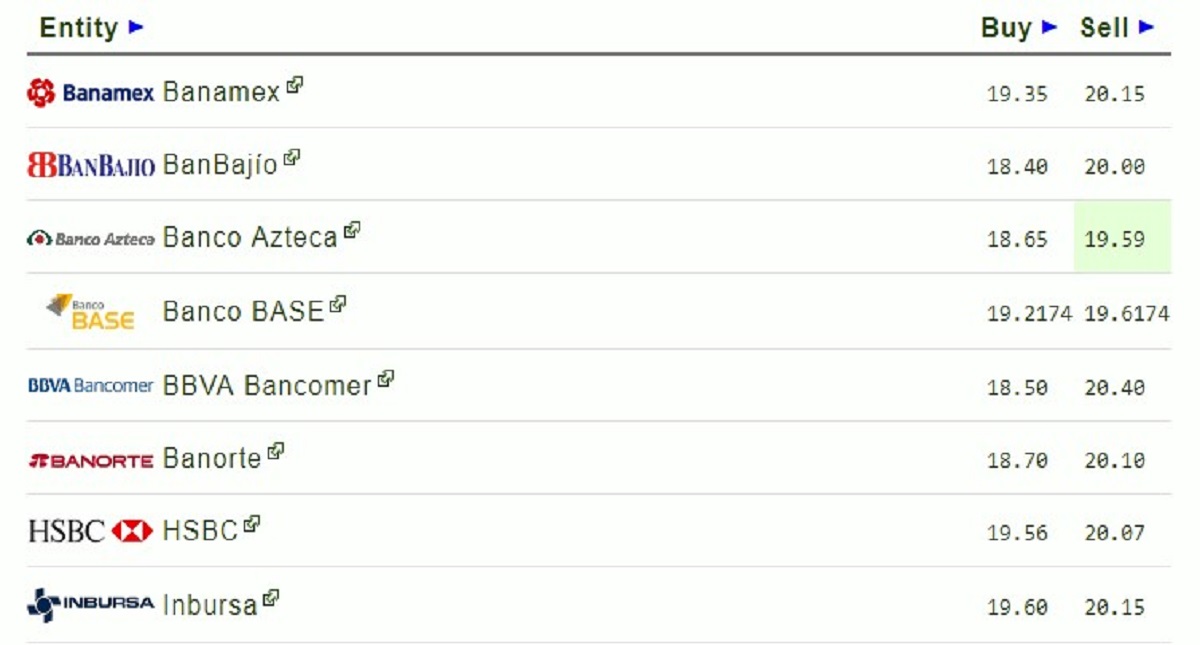Screen dimensions: 1200x645
Task: Click the Banco BASE external link icon
Action: pyautogui.click(x=338, y=304)
